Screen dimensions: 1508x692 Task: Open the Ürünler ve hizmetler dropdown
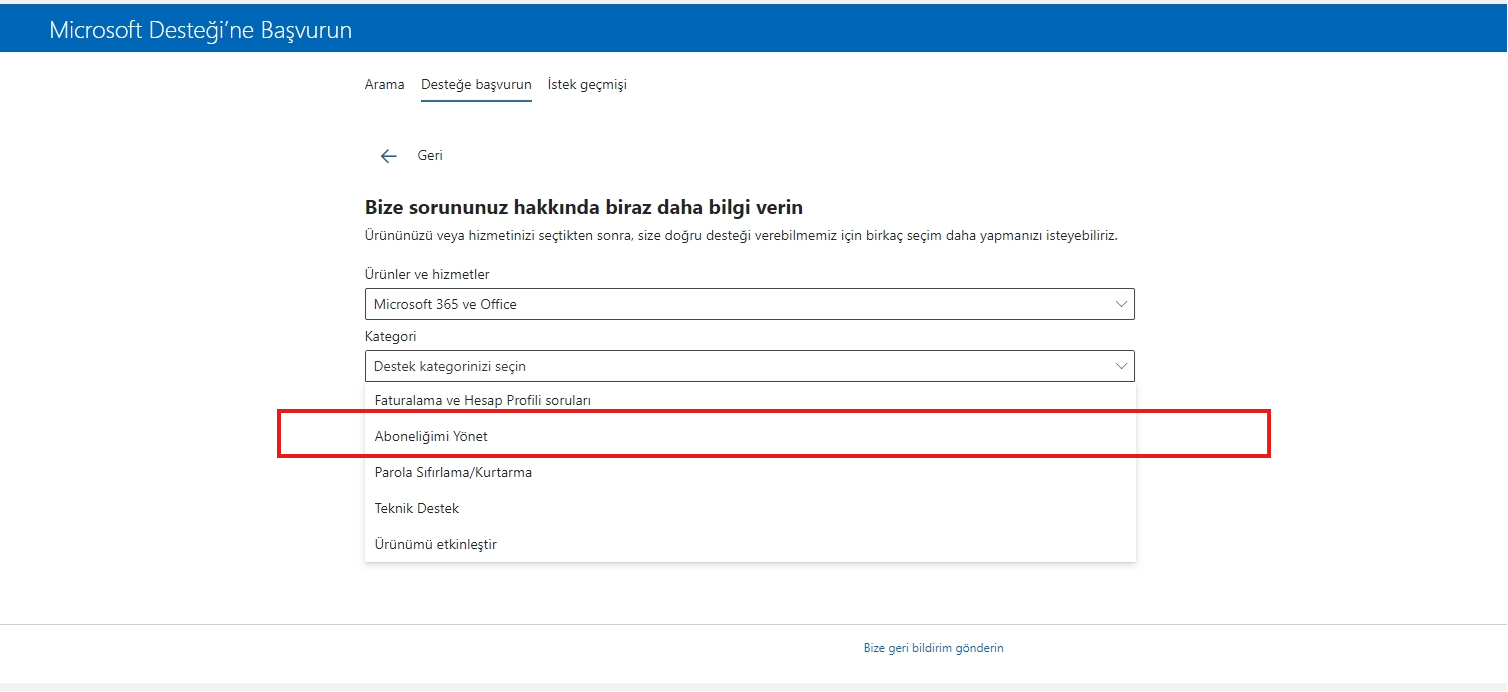tap(750, 304)
